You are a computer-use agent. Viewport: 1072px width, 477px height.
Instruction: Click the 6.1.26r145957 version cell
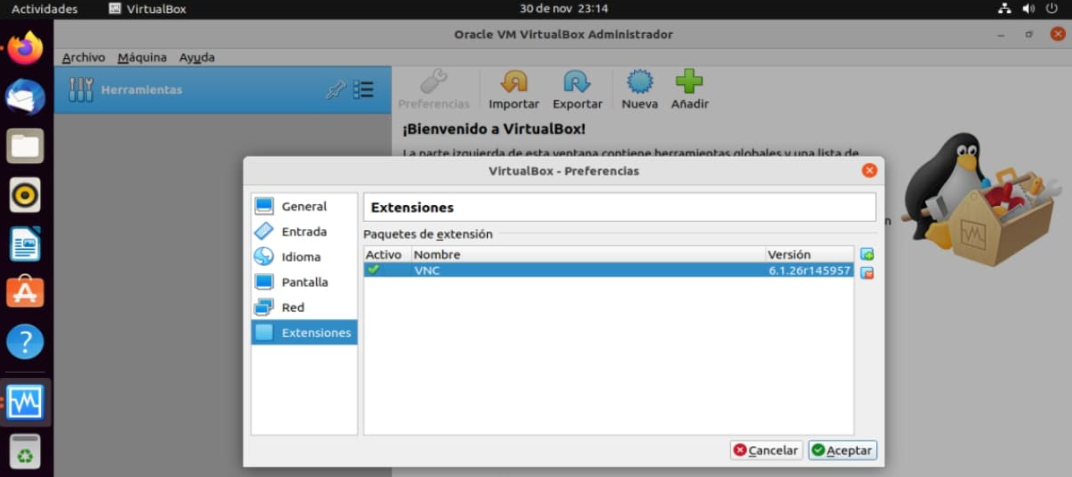tap(809, 271)
